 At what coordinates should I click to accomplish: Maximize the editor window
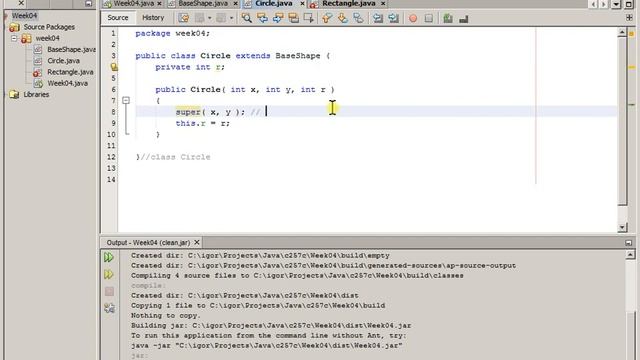pos(629,4)
